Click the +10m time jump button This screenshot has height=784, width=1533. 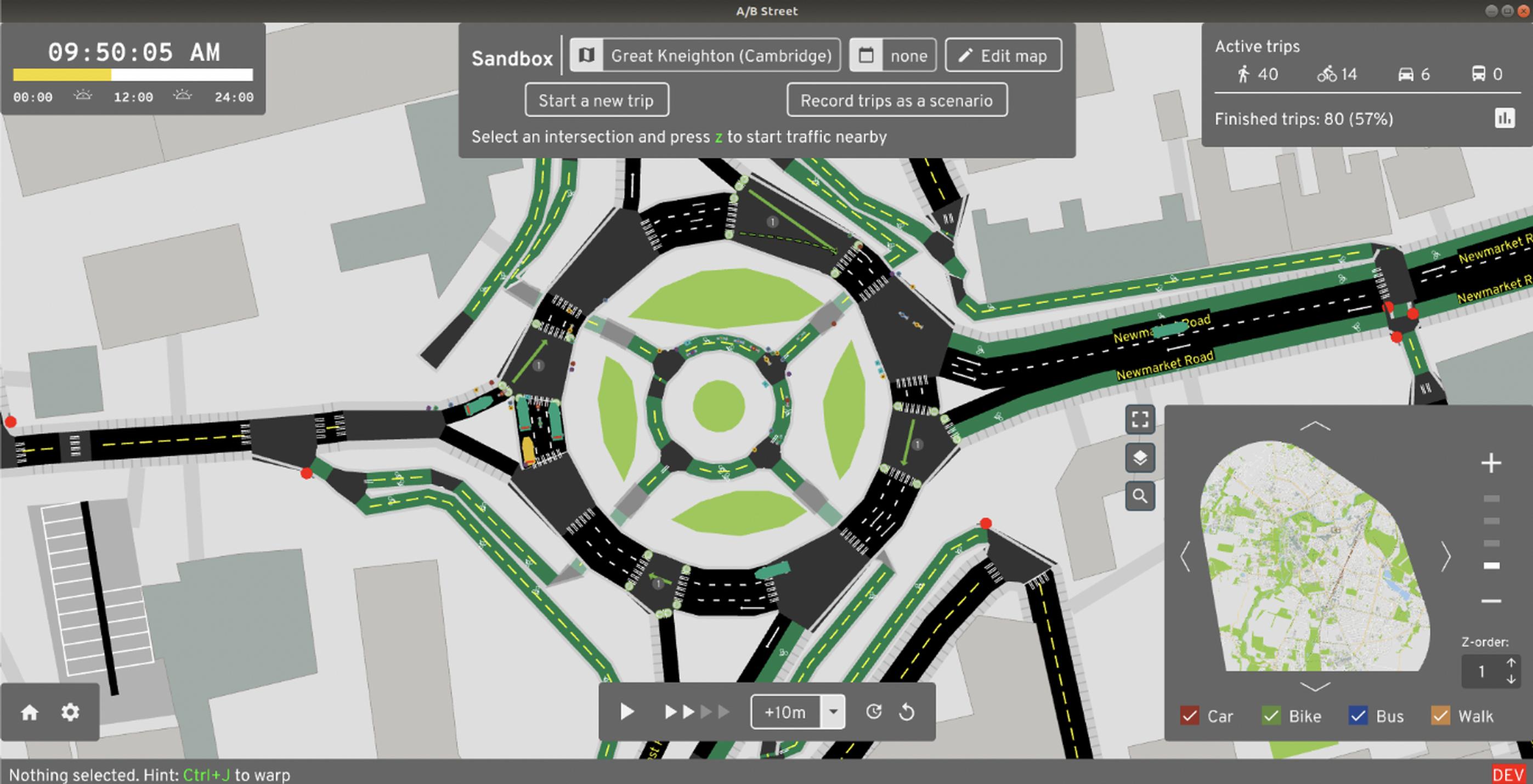point(785,712)
